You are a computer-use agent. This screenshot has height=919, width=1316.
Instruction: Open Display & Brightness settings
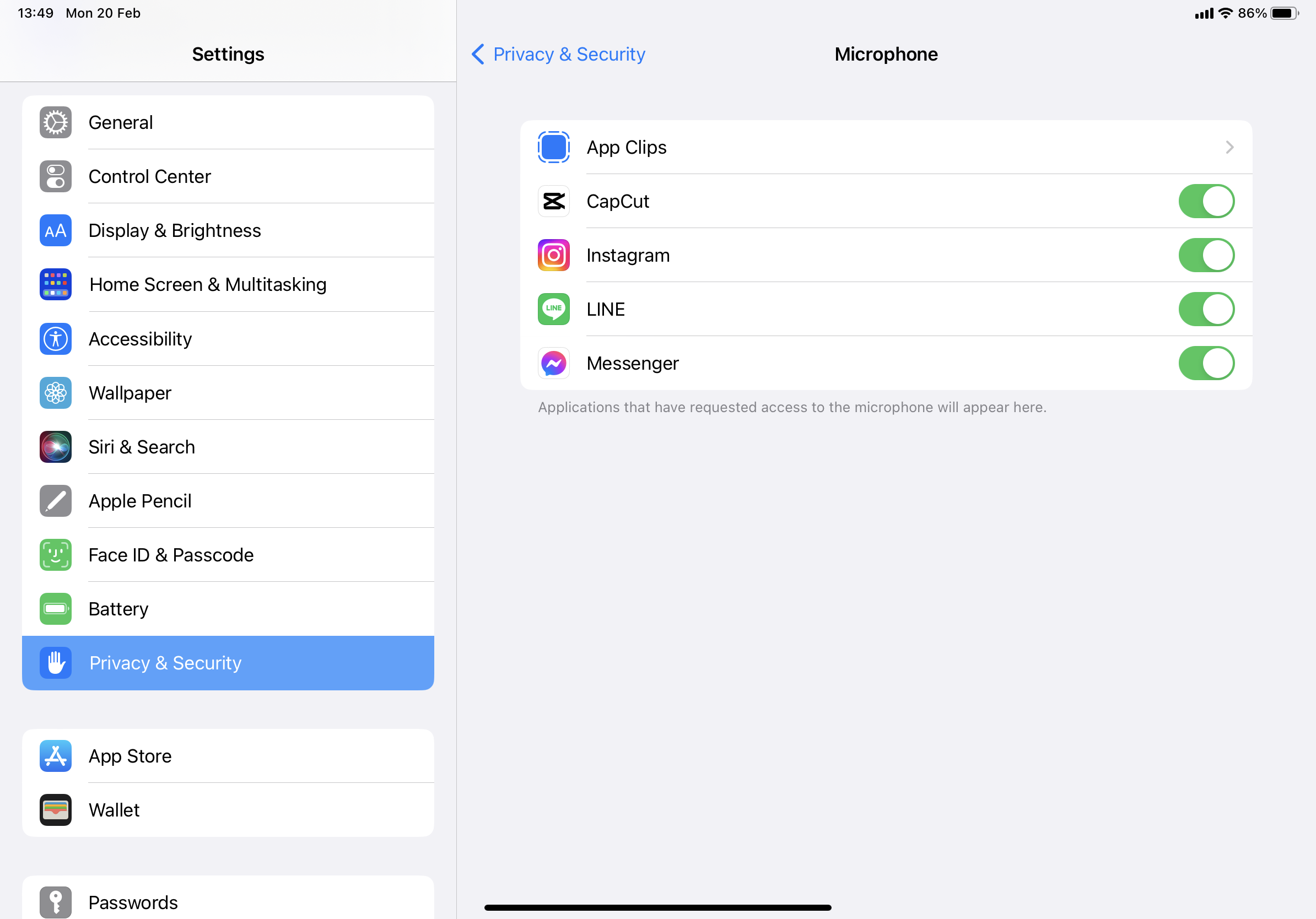tap(175, 230)
